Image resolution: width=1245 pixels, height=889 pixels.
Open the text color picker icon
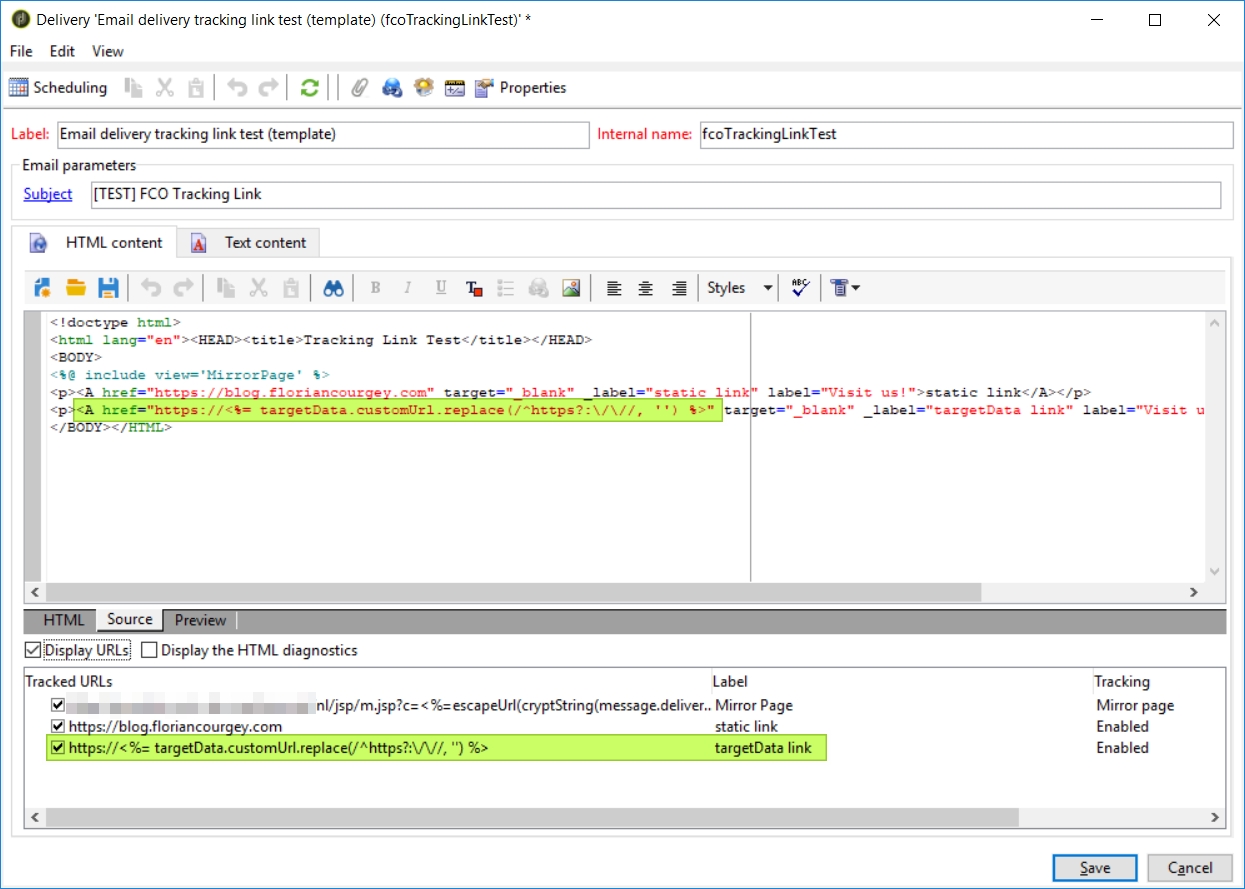[474, 288]
